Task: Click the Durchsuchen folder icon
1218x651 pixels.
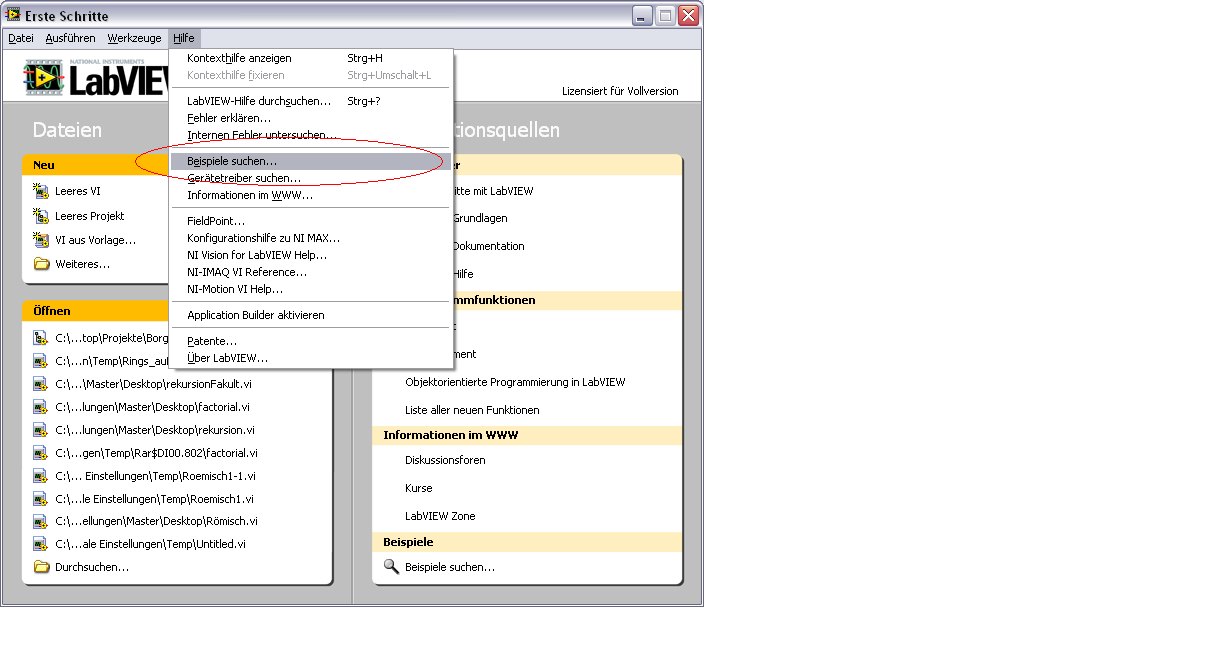Action: pyautogui.click(x=41, y=567)
